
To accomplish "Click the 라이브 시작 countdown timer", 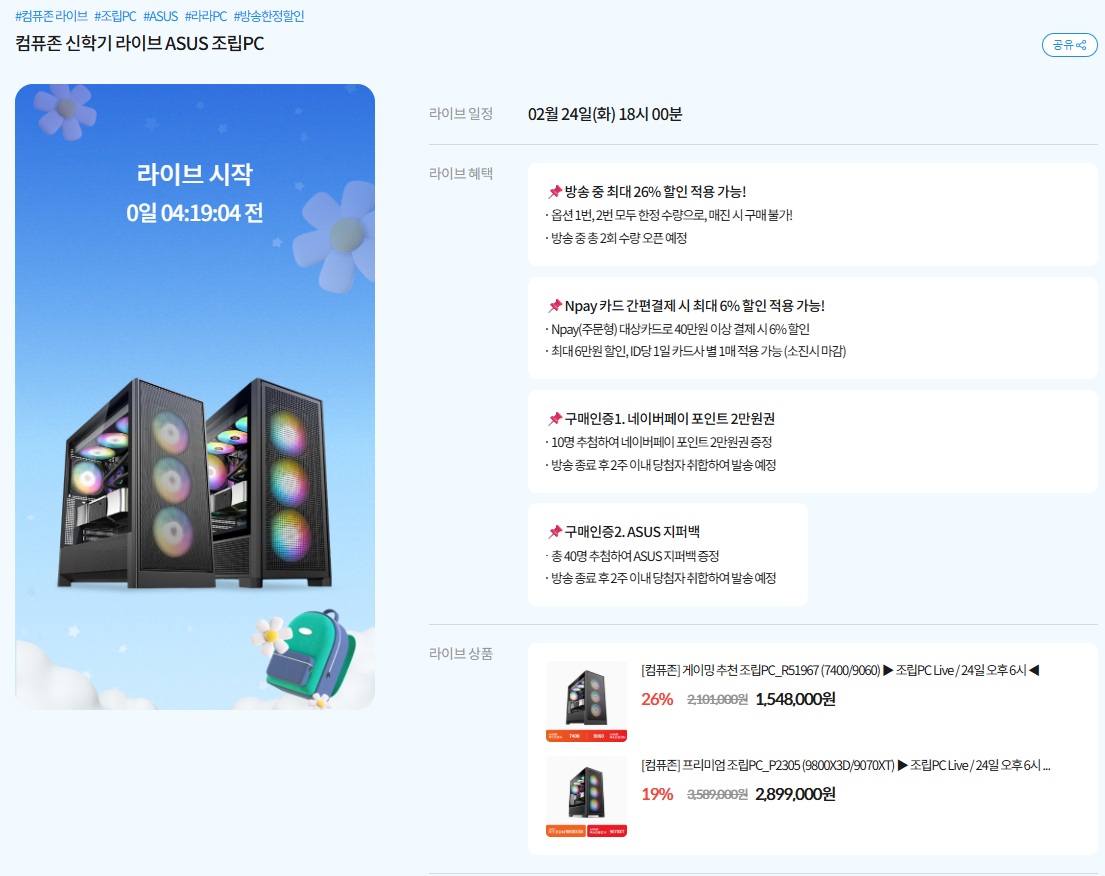I will [x=195, y=213].
